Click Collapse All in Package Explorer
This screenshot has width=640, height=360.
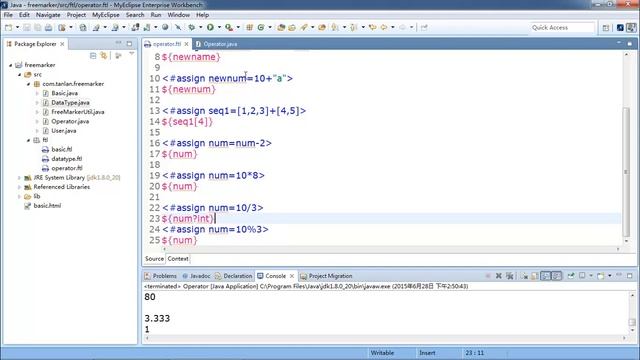pos(93,55)
